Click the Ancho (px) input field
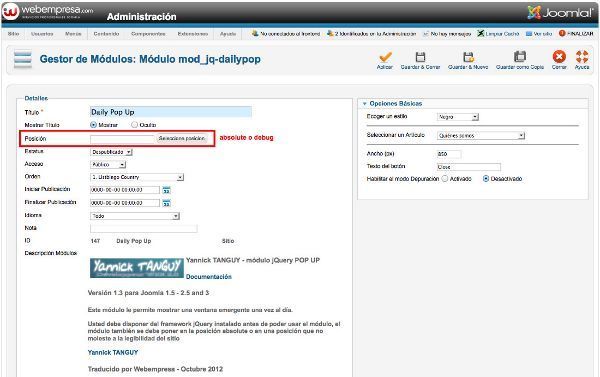This screenshot has width=600, height=377. [x=449, y=154]
